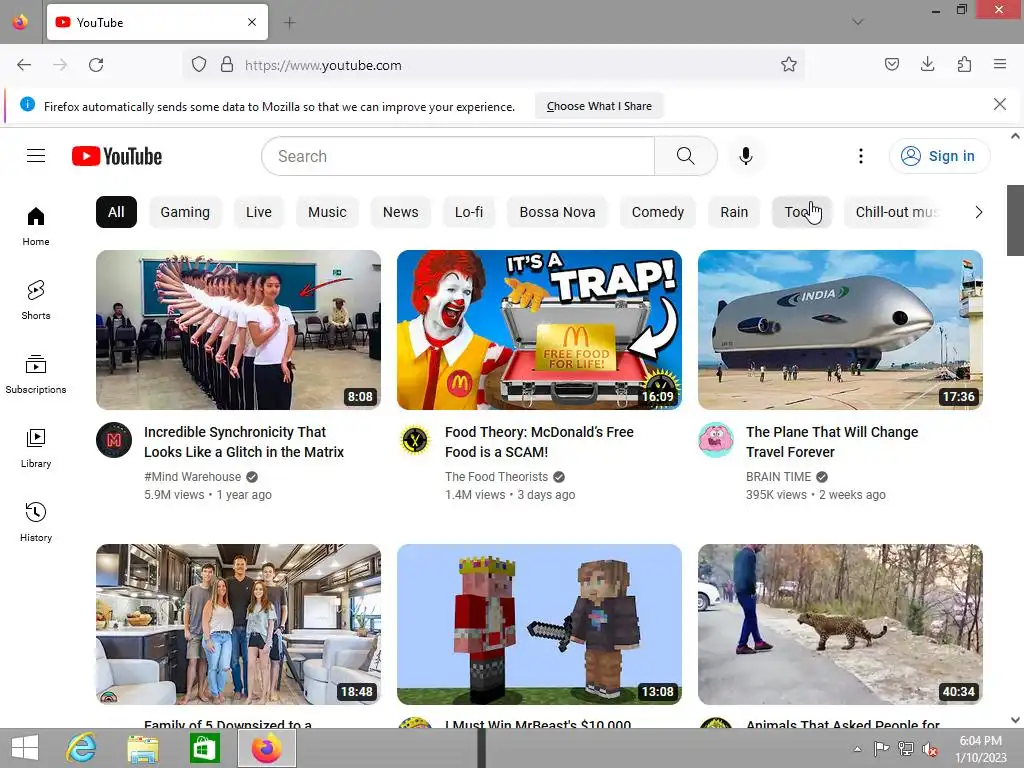This screenshot has width=1024, height=768.
Task: Open Food Theory McDonald's video title
Action: (x=539, y=442)
